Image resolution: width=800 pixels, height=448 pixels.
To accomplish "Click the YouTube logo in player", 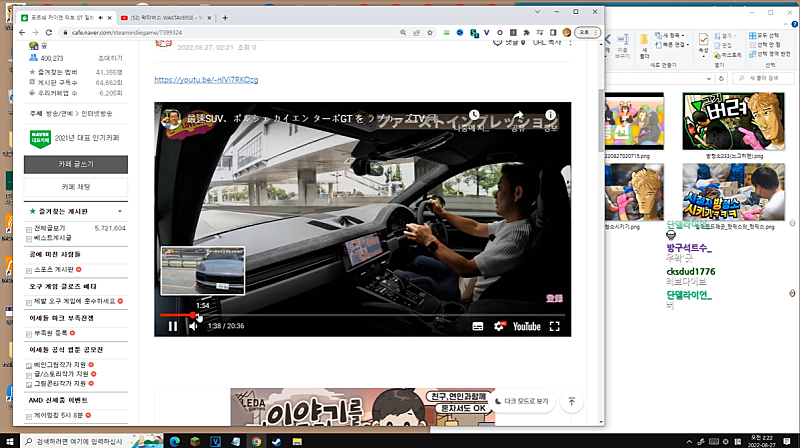I will click(526, 326).
